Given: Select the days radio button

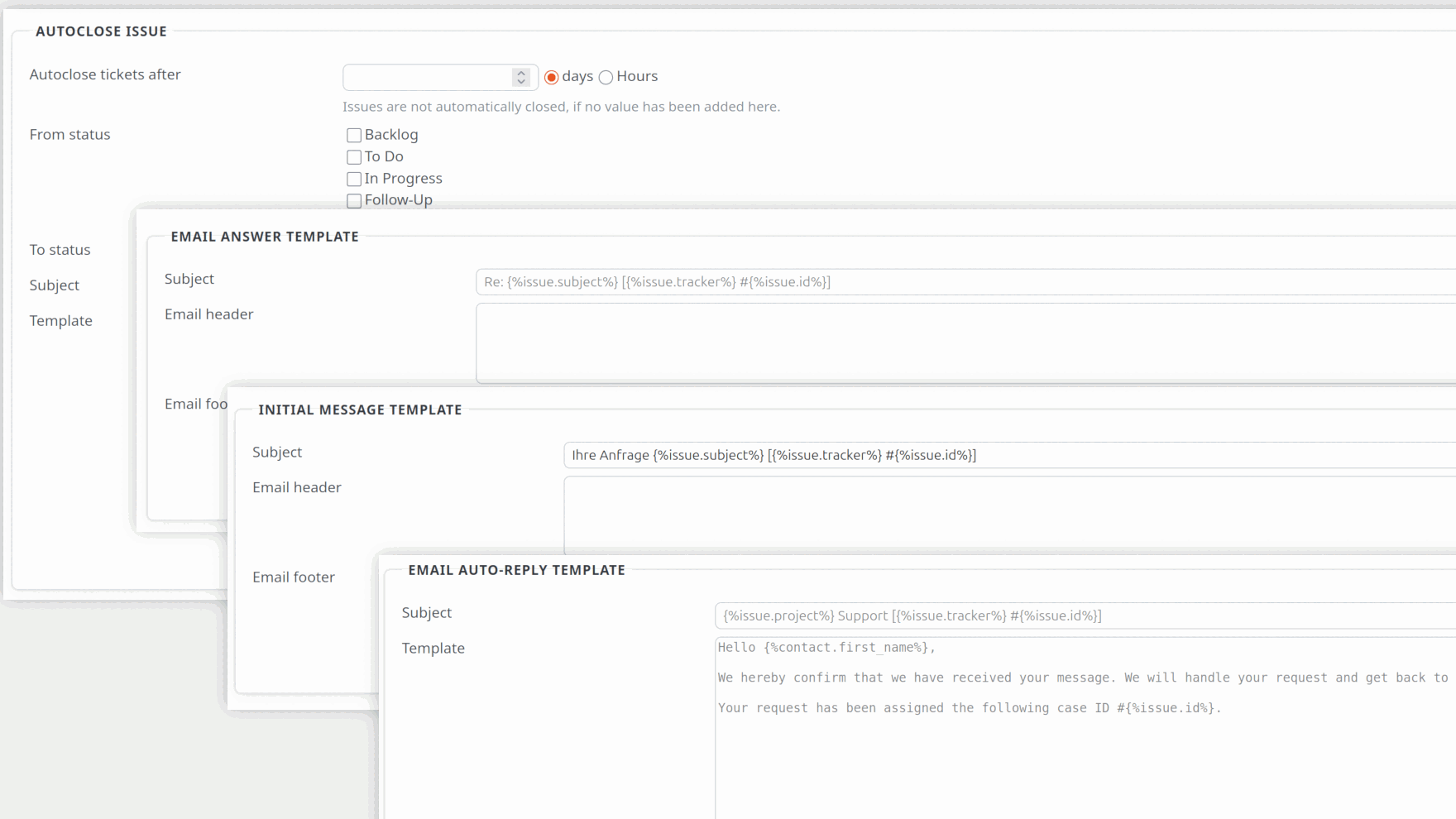Looking at the screenshot, I should [552, 77].
